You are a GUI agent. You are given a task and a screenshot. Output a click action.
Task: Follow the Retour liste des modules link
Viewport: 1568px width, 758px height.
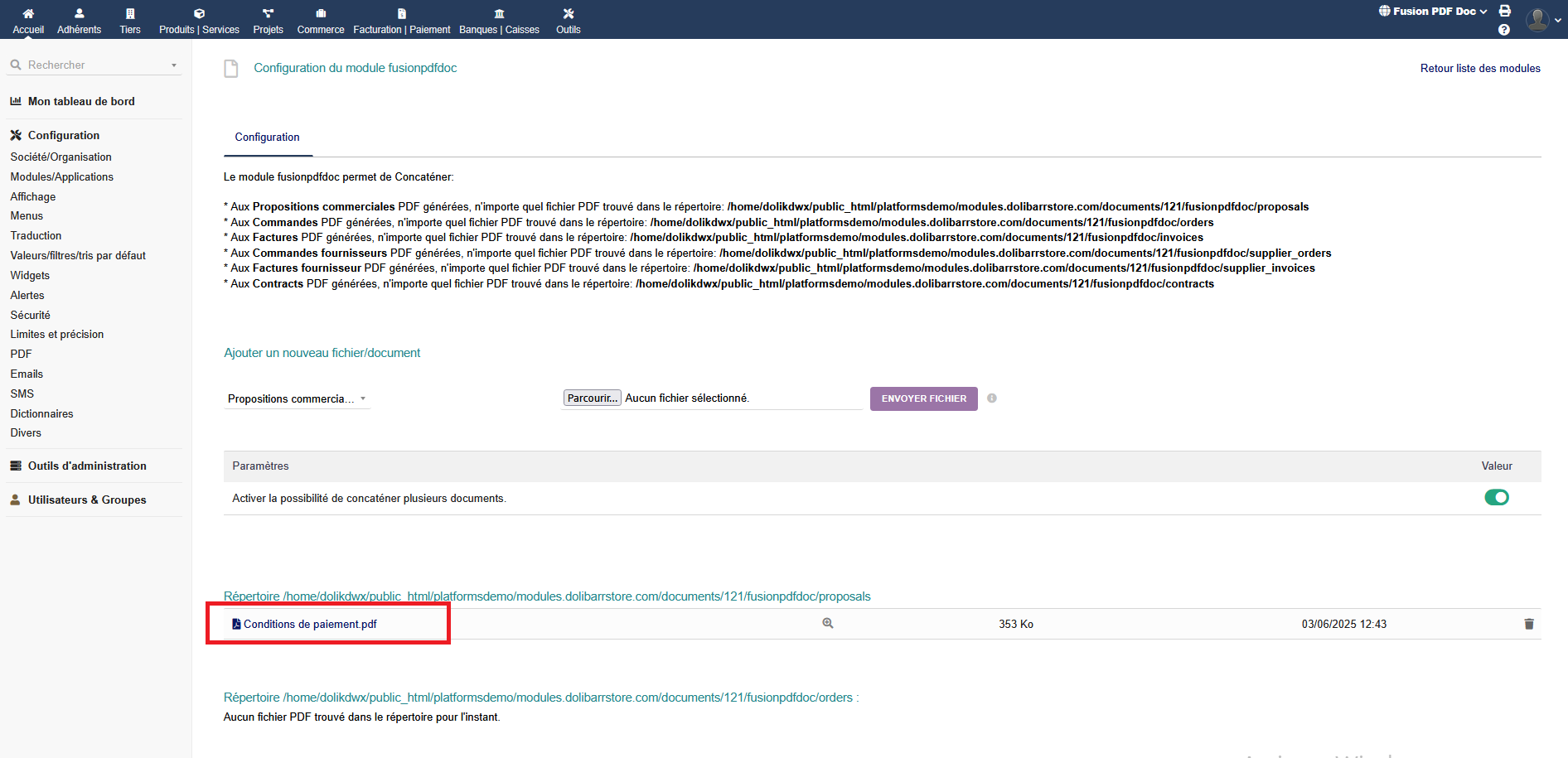click(x=1479, y=69)
